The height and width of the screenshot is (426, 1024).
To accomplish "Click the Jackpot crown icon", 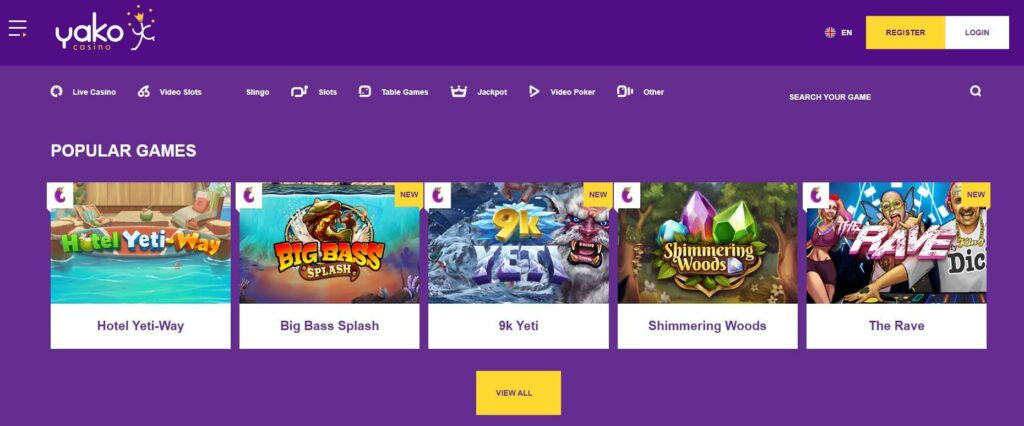I will pos(458,91).
